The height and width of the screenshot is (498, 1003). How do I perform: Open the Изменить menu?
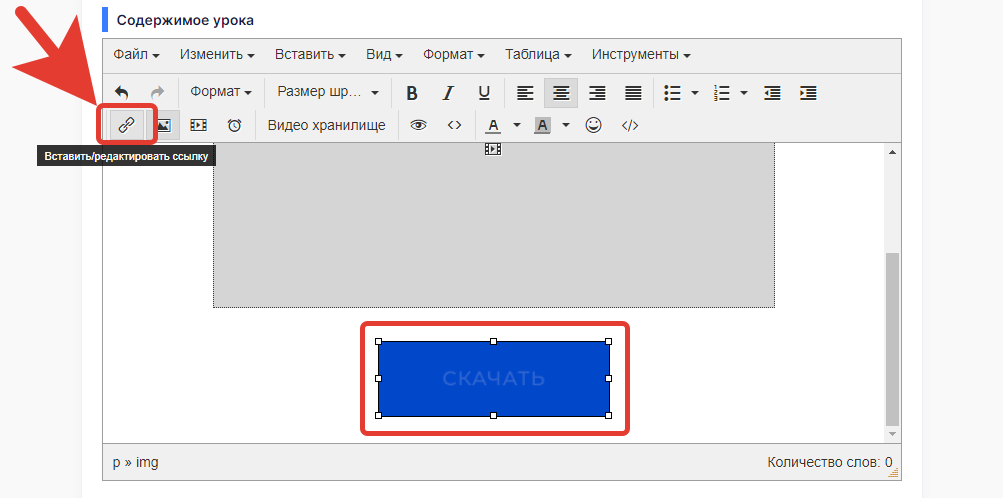point(217,54)
